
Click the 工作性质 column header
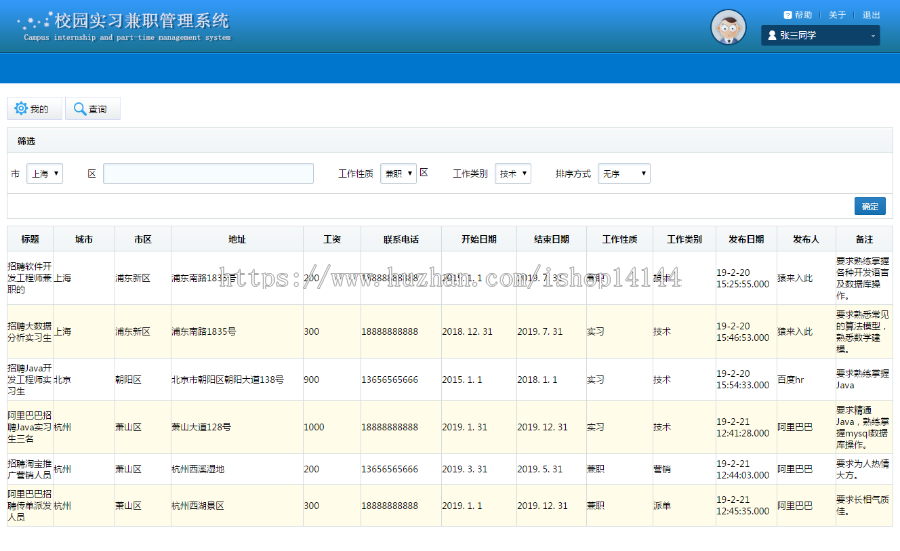point(619,239)
